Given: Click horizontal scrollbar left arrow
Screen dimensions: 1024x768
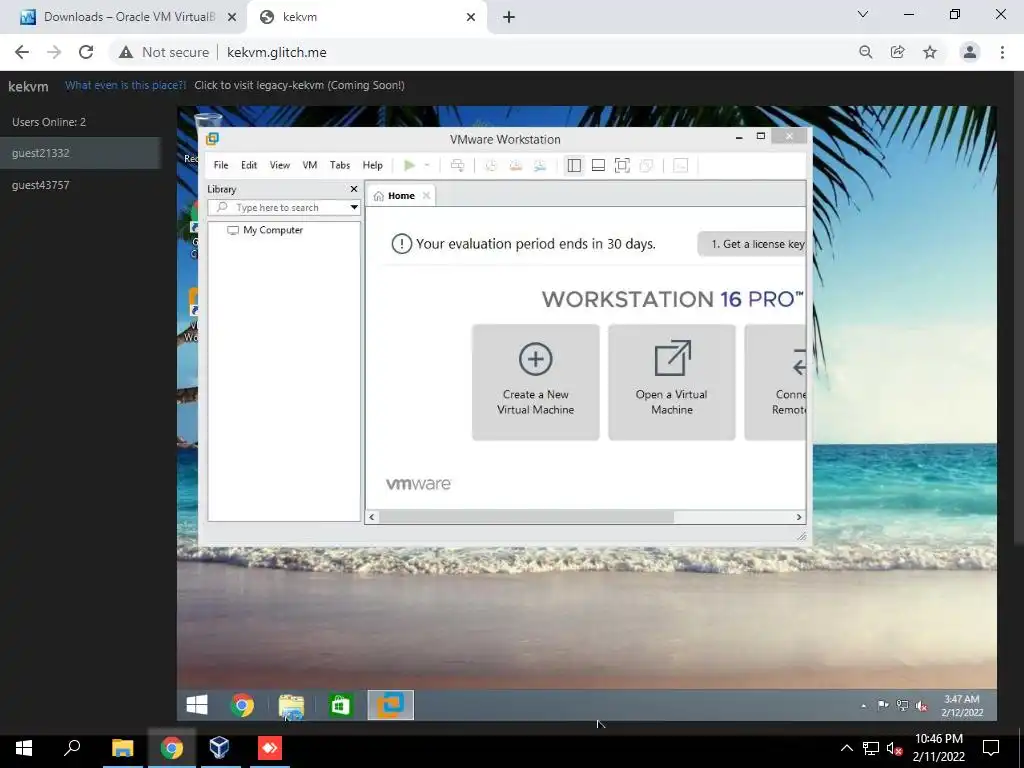Looking at the screenshot, I should pos(372,517).
